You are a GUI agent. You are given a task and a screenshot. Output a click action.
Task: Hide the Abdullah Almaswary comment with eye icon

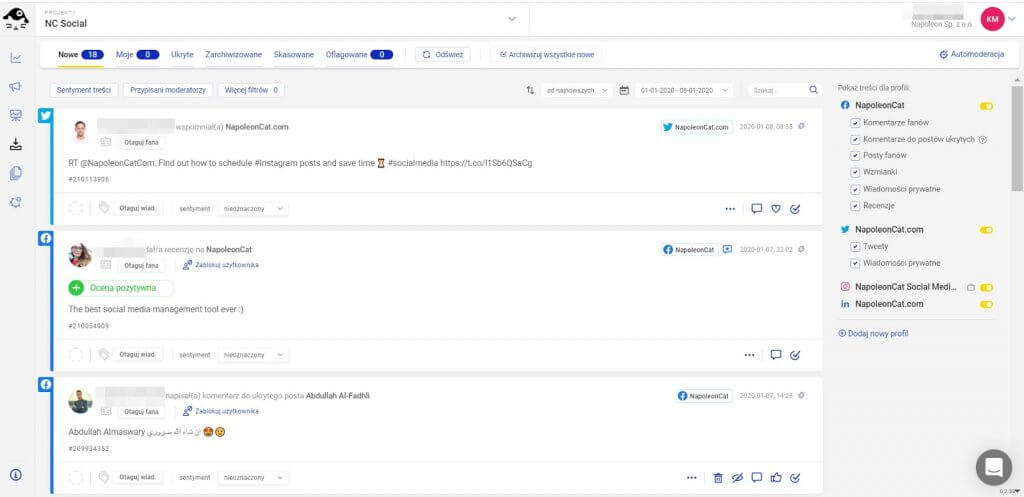coord(738,478)
